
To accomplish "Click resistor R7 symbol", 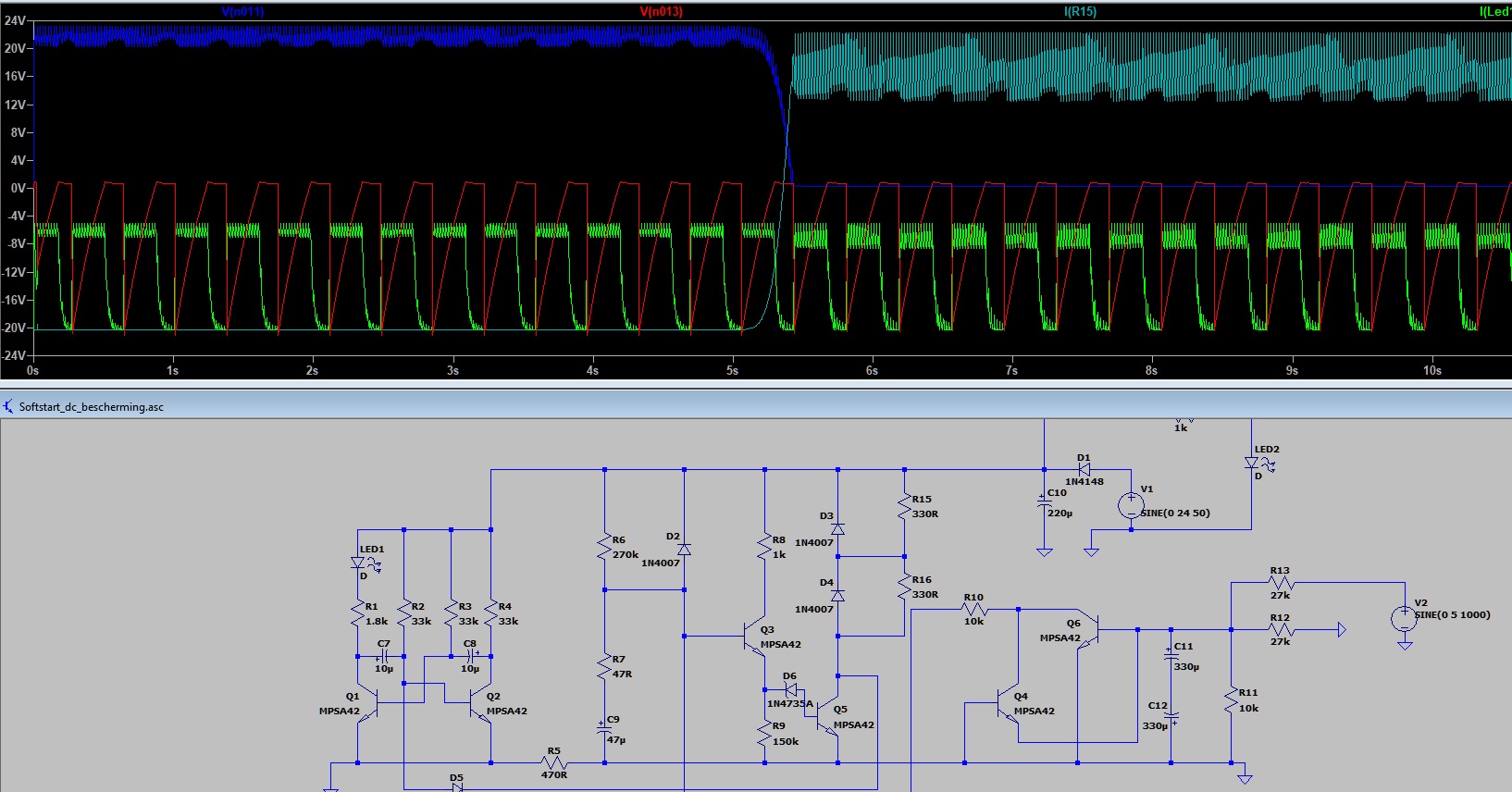I will pyautogui.click(x=604, y=666).
